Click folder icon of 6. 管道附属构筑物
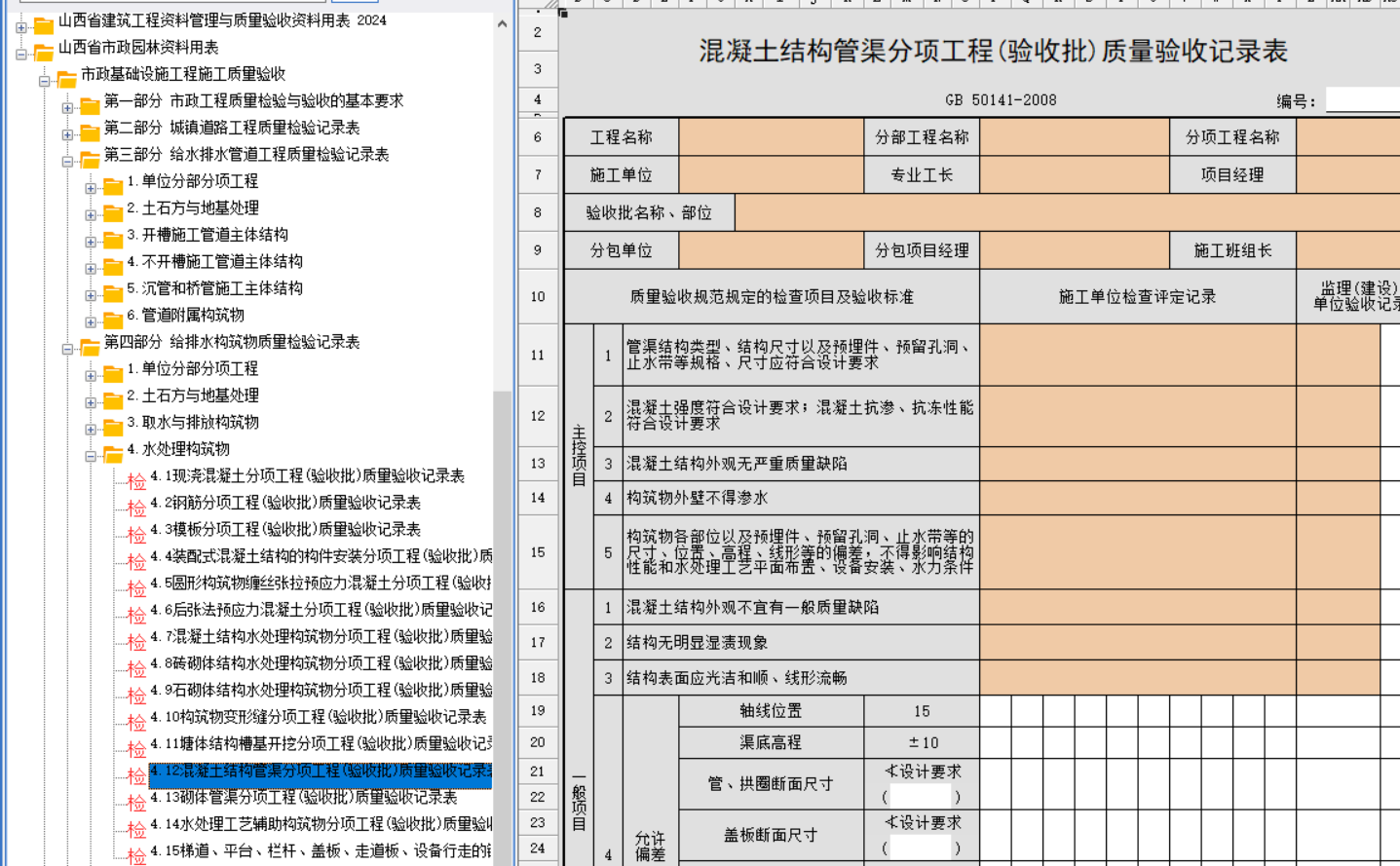This screenshot has height=866, width=1400. pos(113,317)
